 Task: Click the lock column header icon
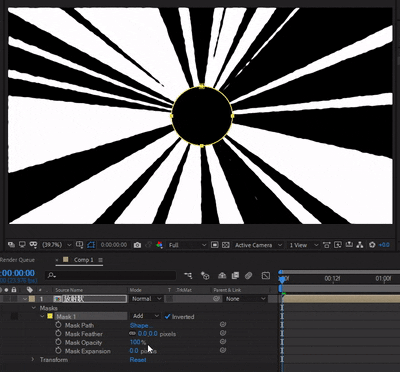[x=14, y=290]
